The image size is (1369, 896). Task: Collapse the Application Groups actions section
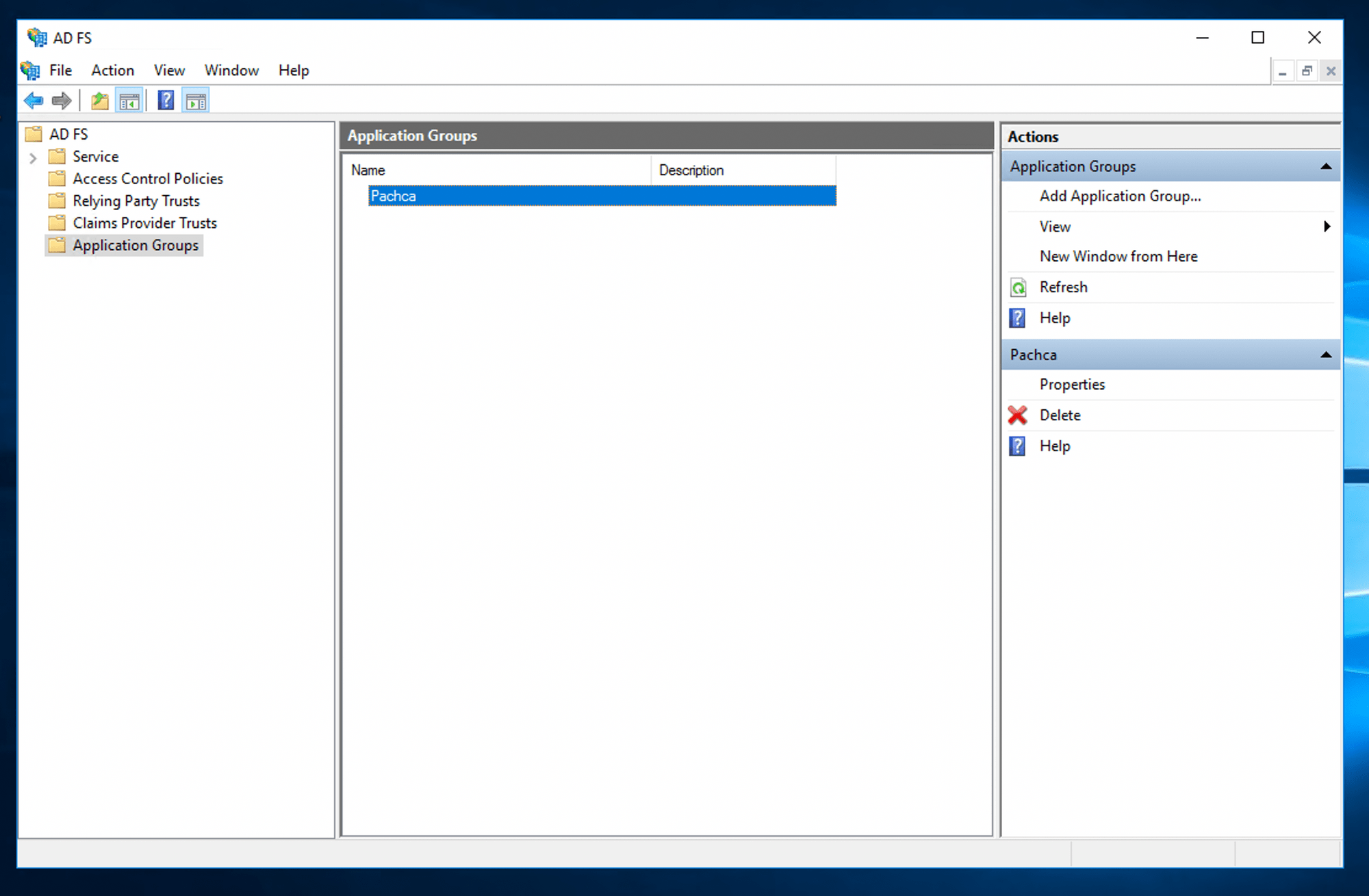1325,166
